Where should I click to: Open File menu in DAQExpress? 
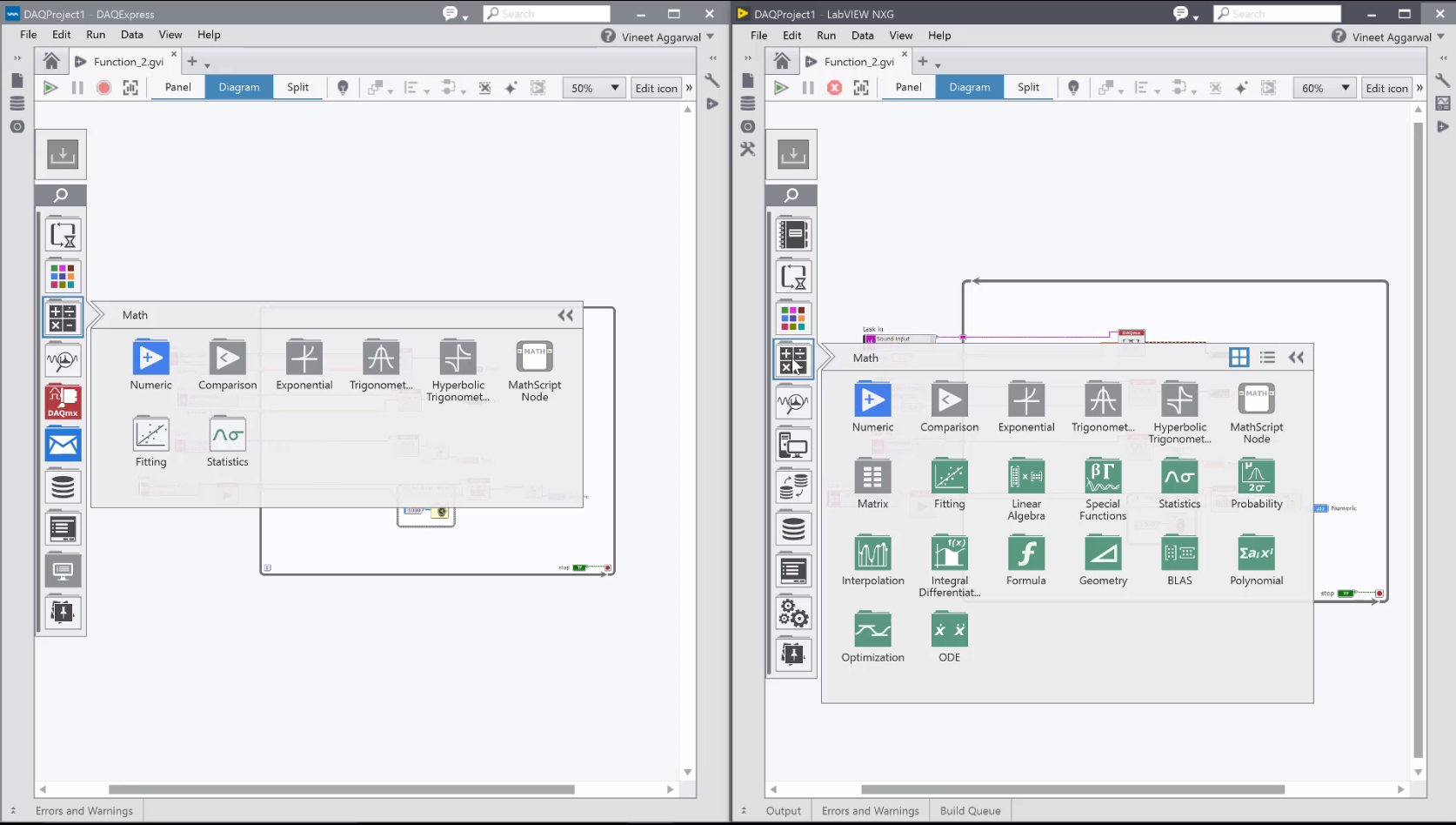point(29,35)
